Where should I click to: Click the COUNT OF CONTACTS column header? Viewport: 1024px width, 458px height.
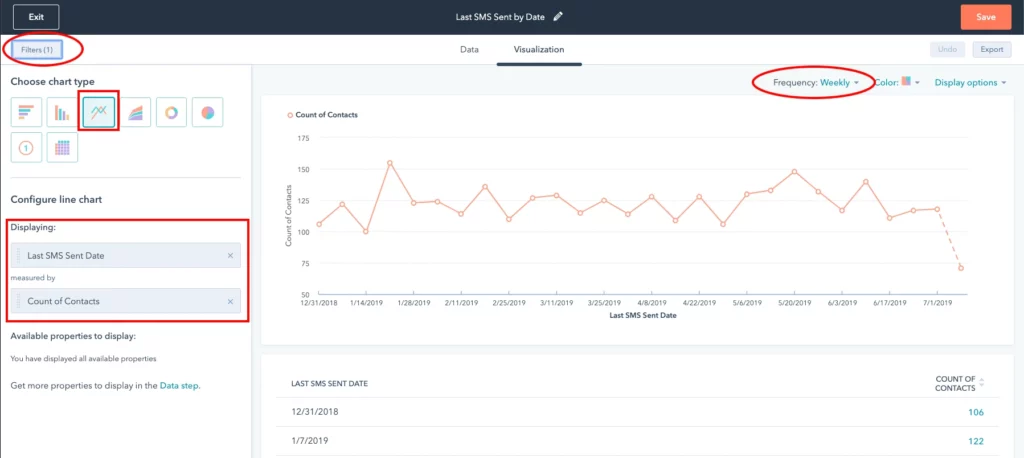click(955, 384)
